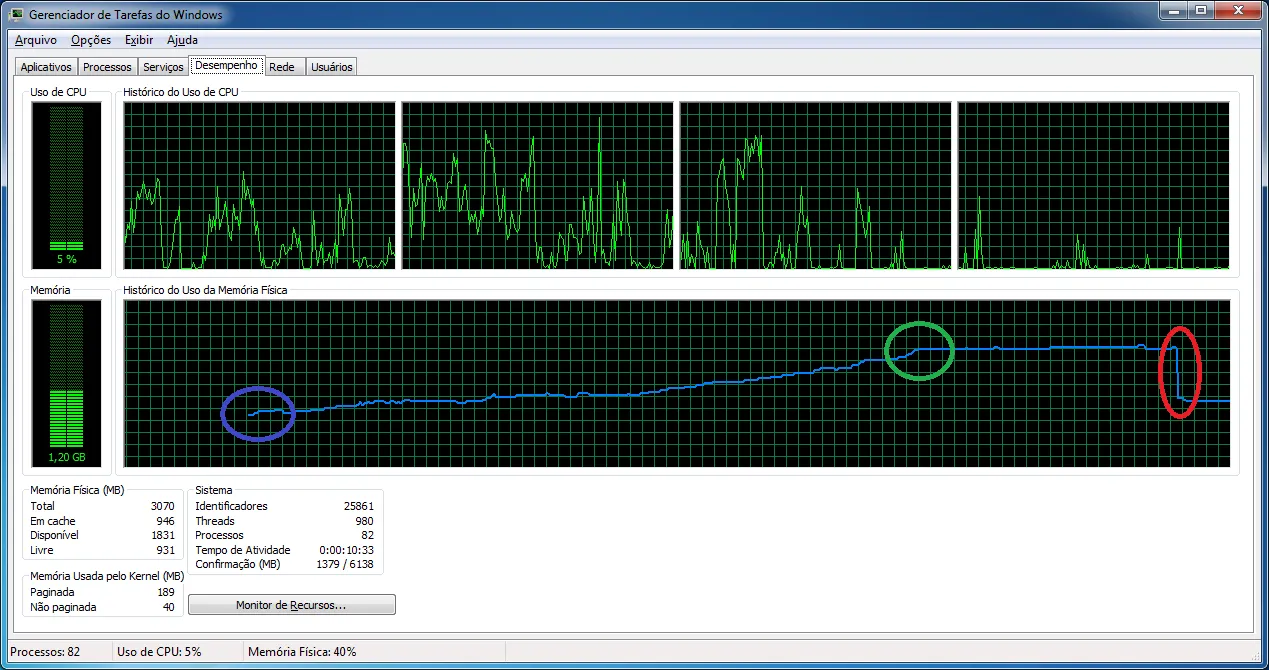1269x670 pixels.
Task: Select the Em cache value 946
Action: 165,521
